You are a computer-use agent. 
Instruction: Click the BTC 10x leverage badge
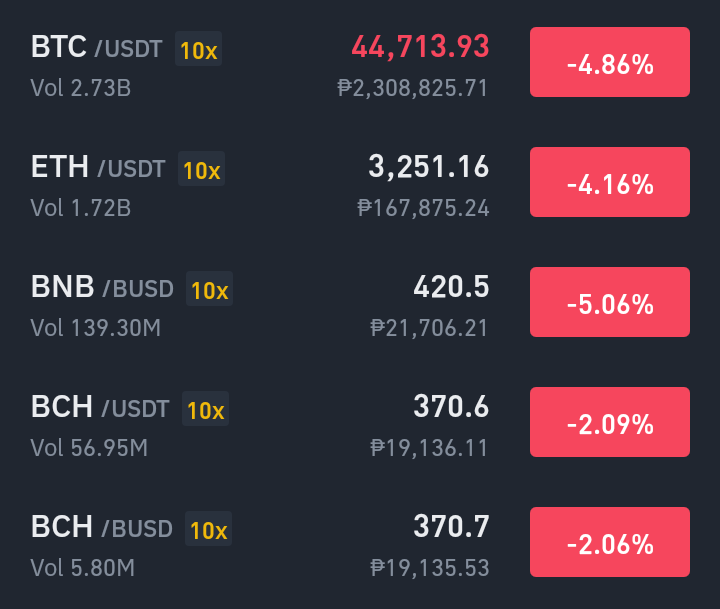point(198,49)
